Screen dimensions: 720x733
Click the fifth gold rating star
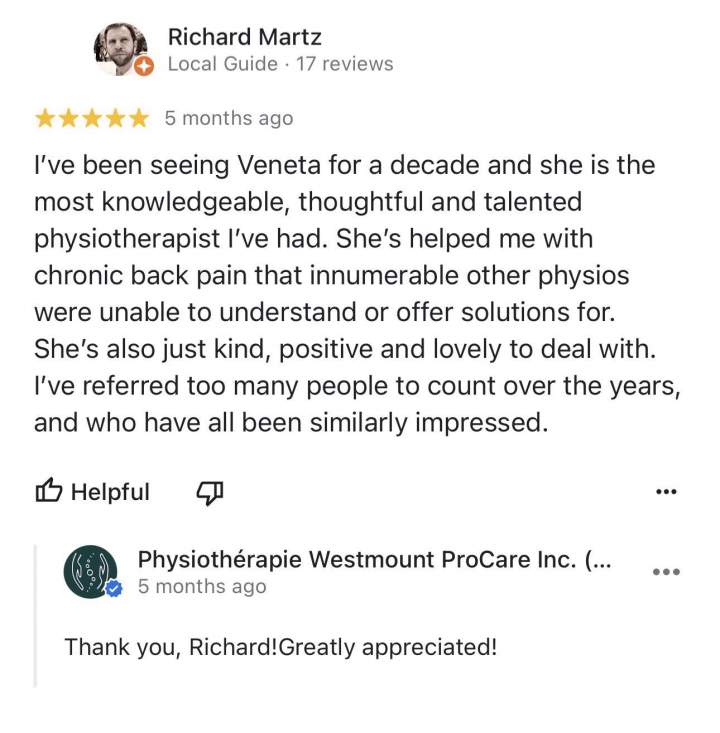(139, 118)
